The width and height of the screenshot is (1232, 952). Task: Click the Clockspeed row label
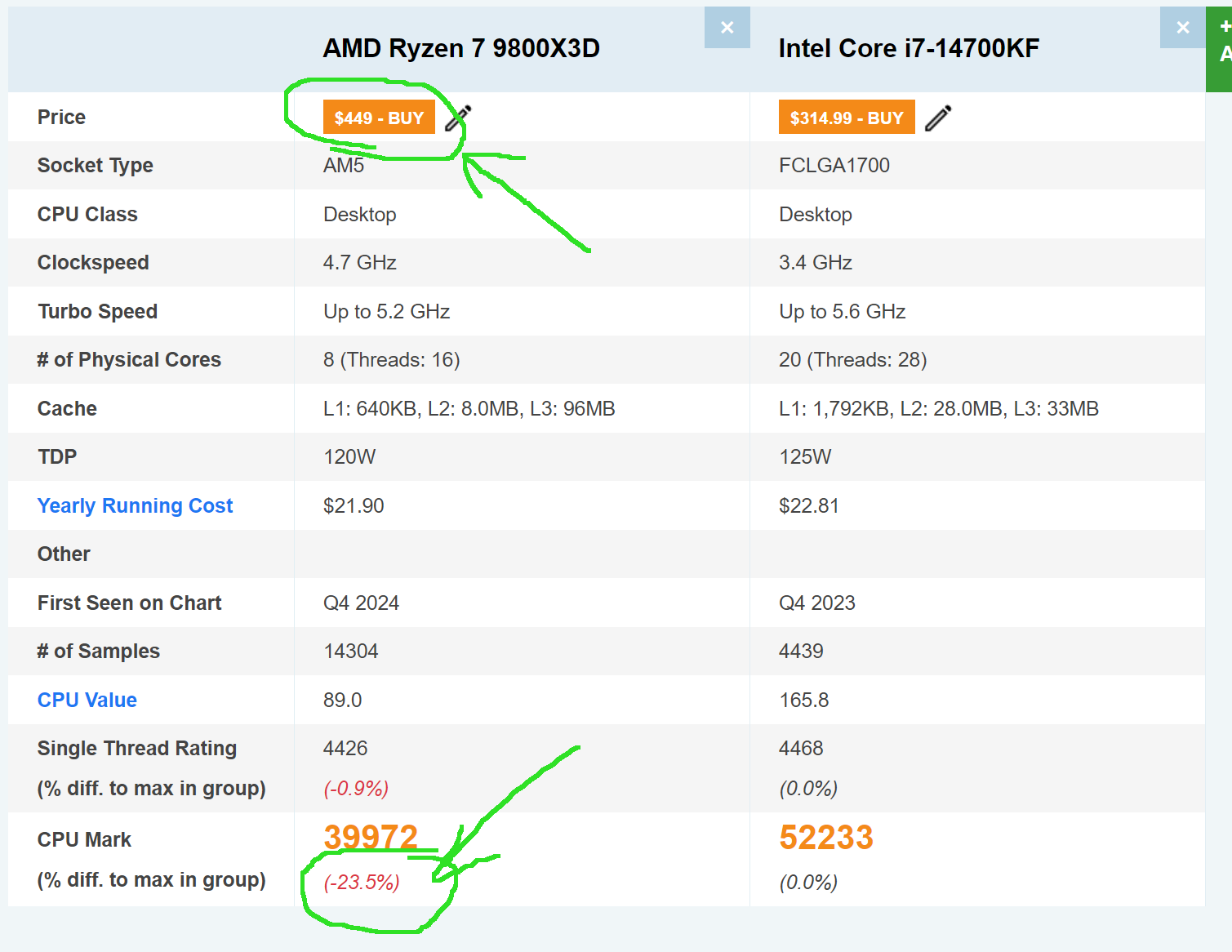(x=93, y=262)
